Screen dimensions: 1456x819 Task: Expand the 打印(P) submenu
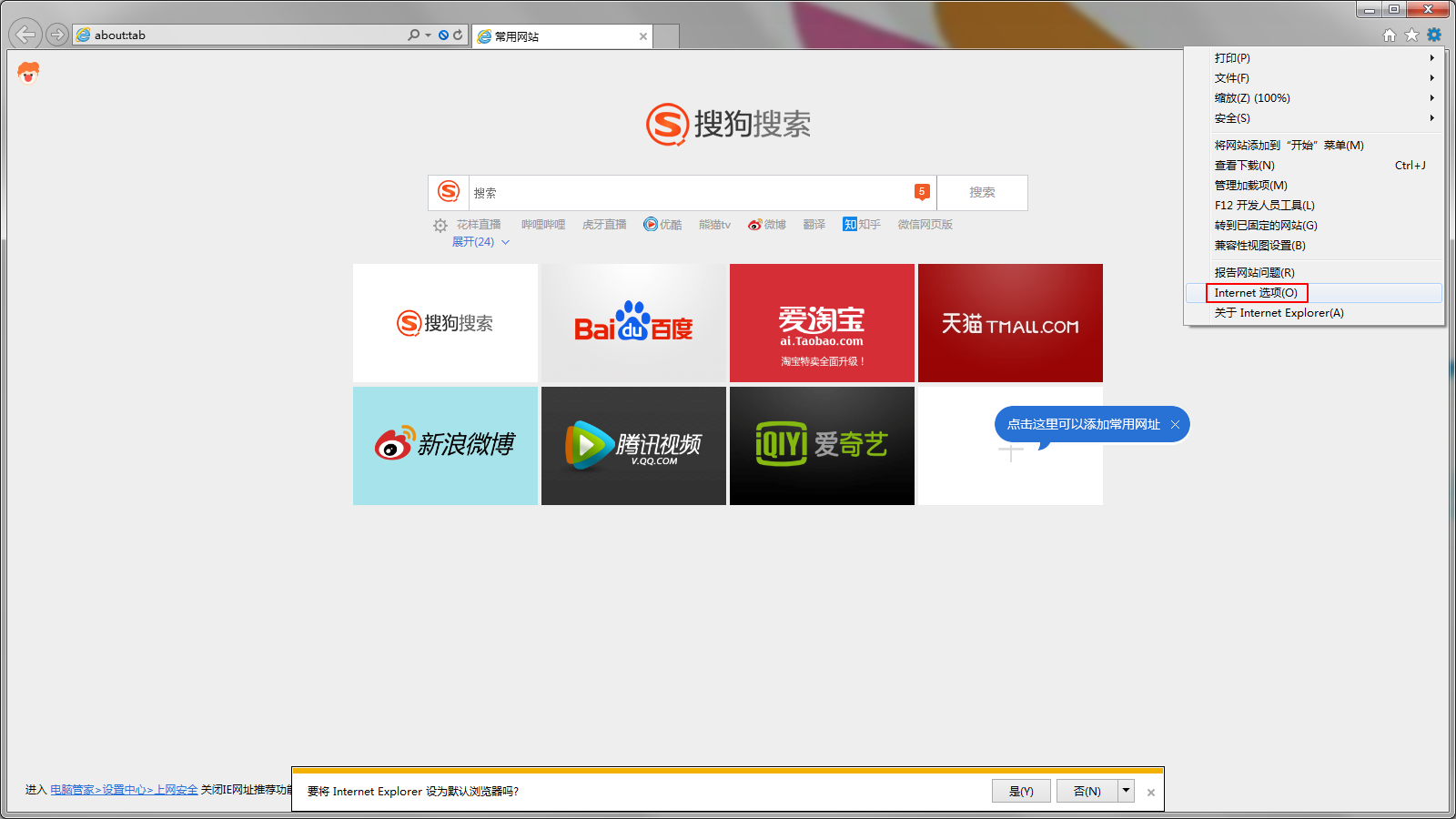pos(1315,57)
